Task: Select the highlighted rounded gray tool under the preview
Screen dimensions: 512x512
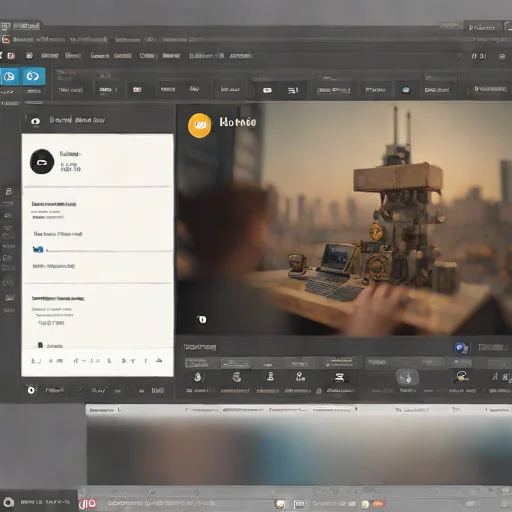Action: [x=407, y=378]
